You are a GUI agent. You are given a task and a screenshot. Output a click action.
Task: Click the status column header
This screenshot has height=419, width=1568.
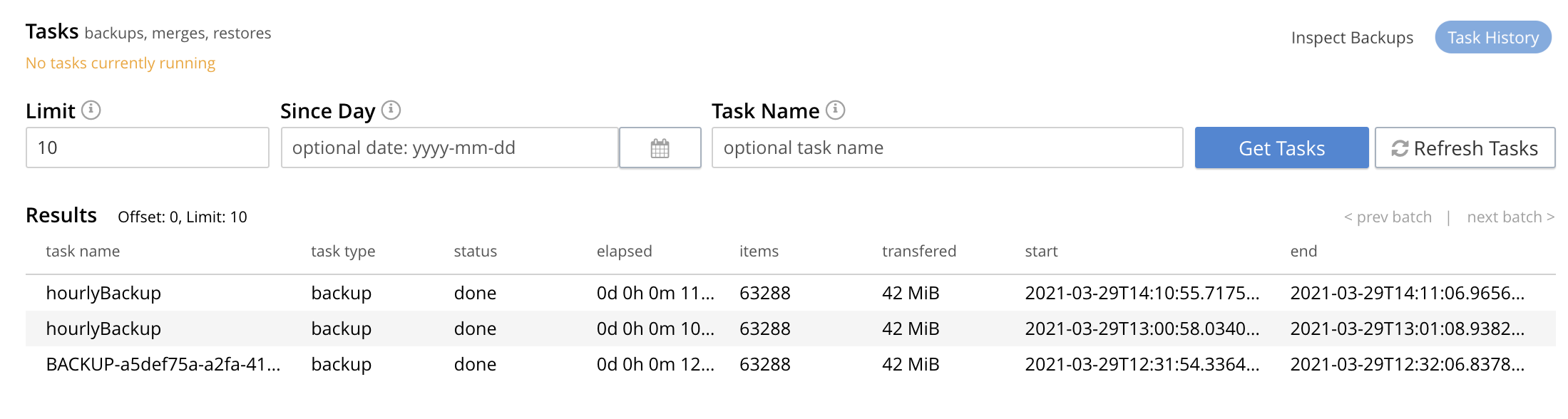click(x=475, y=252)
